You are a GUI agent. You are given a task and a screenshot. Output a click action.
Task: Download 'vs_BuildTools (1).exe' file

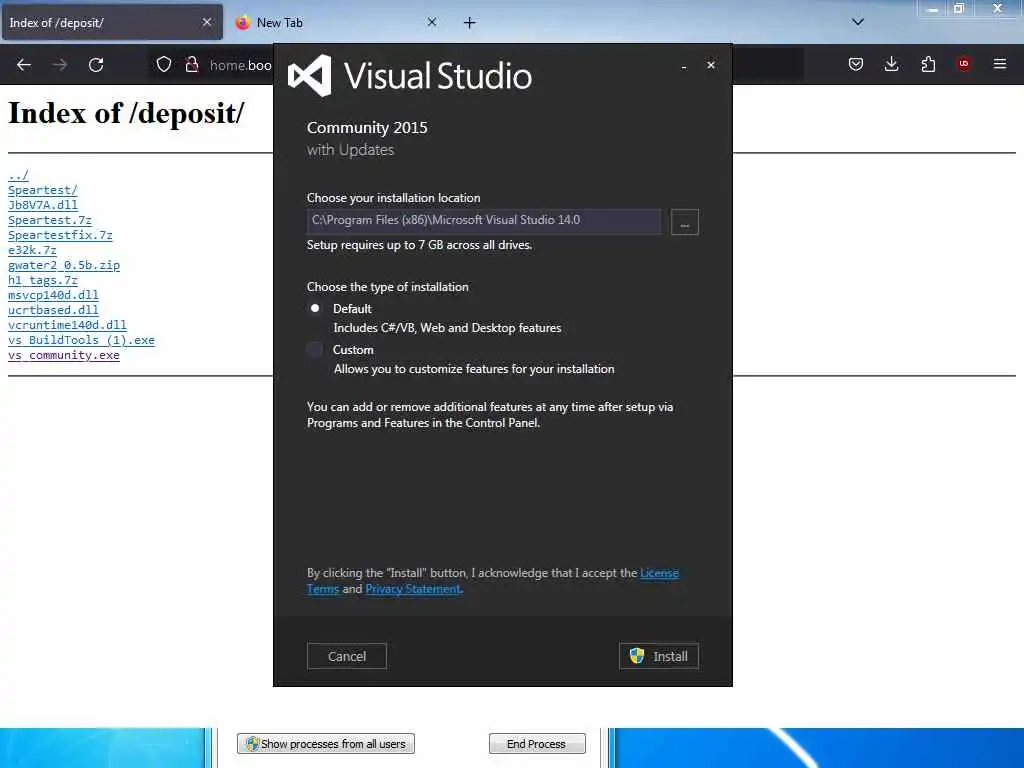(82, 340)
